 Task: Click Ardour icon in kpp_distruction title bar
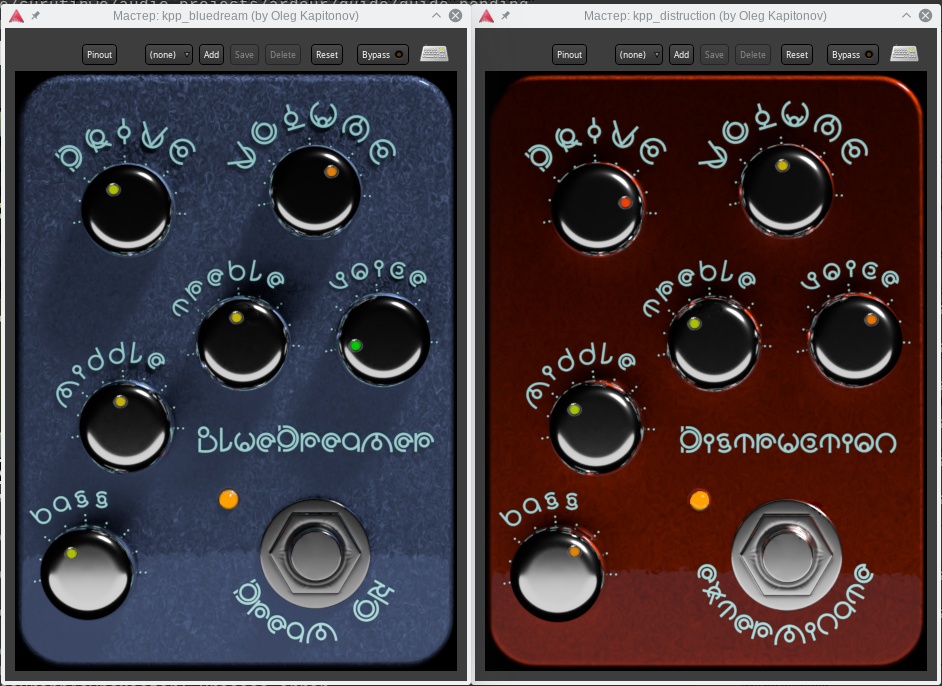(486, 16)
